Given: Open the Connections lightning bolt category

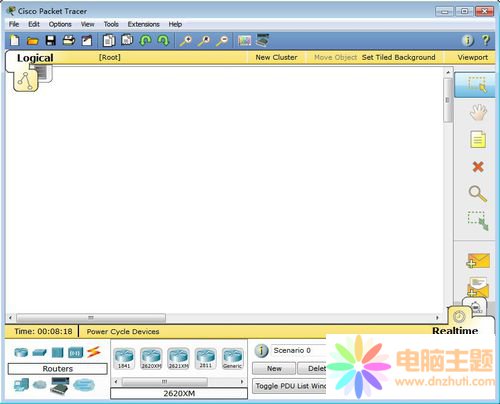Looking at the screenshot, I should (x=94, y=352).
